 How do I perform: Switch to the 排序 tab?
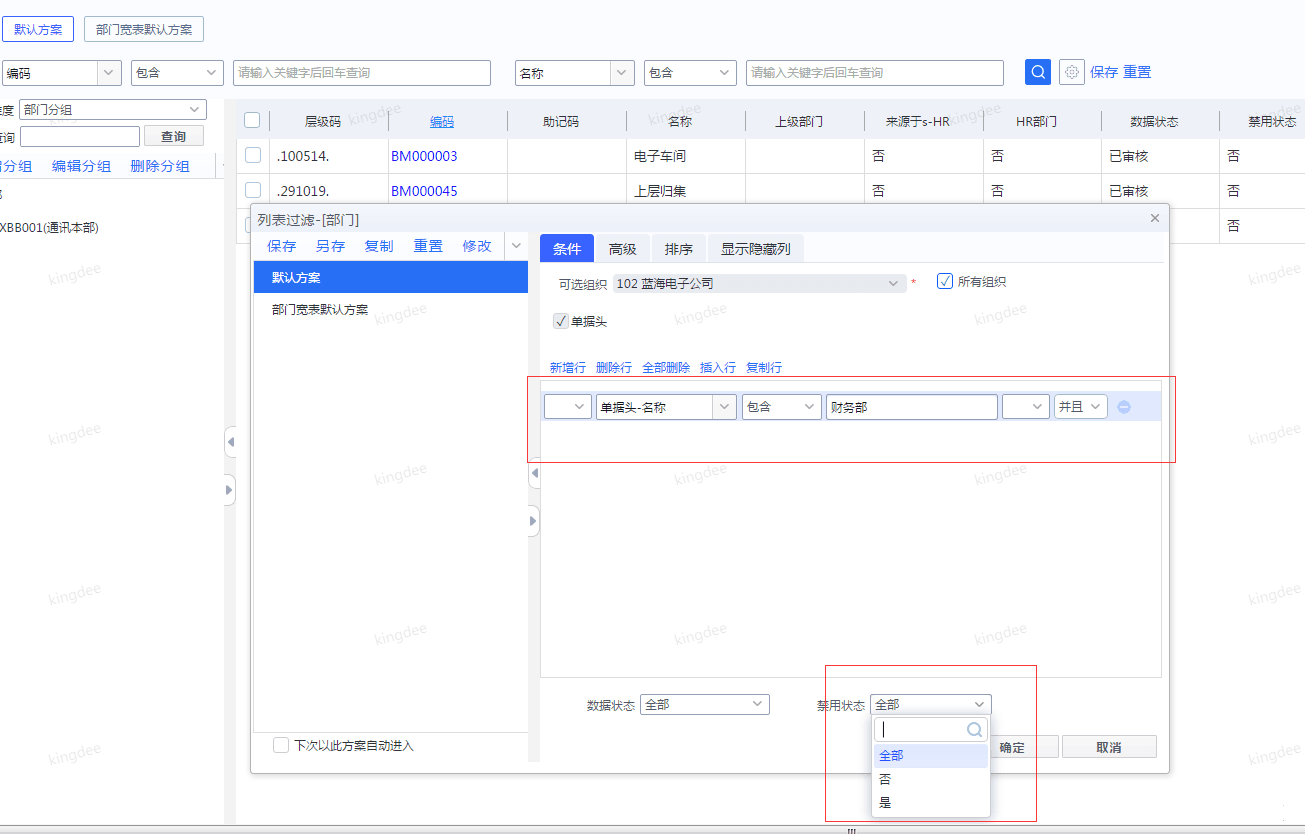point(679,248)
